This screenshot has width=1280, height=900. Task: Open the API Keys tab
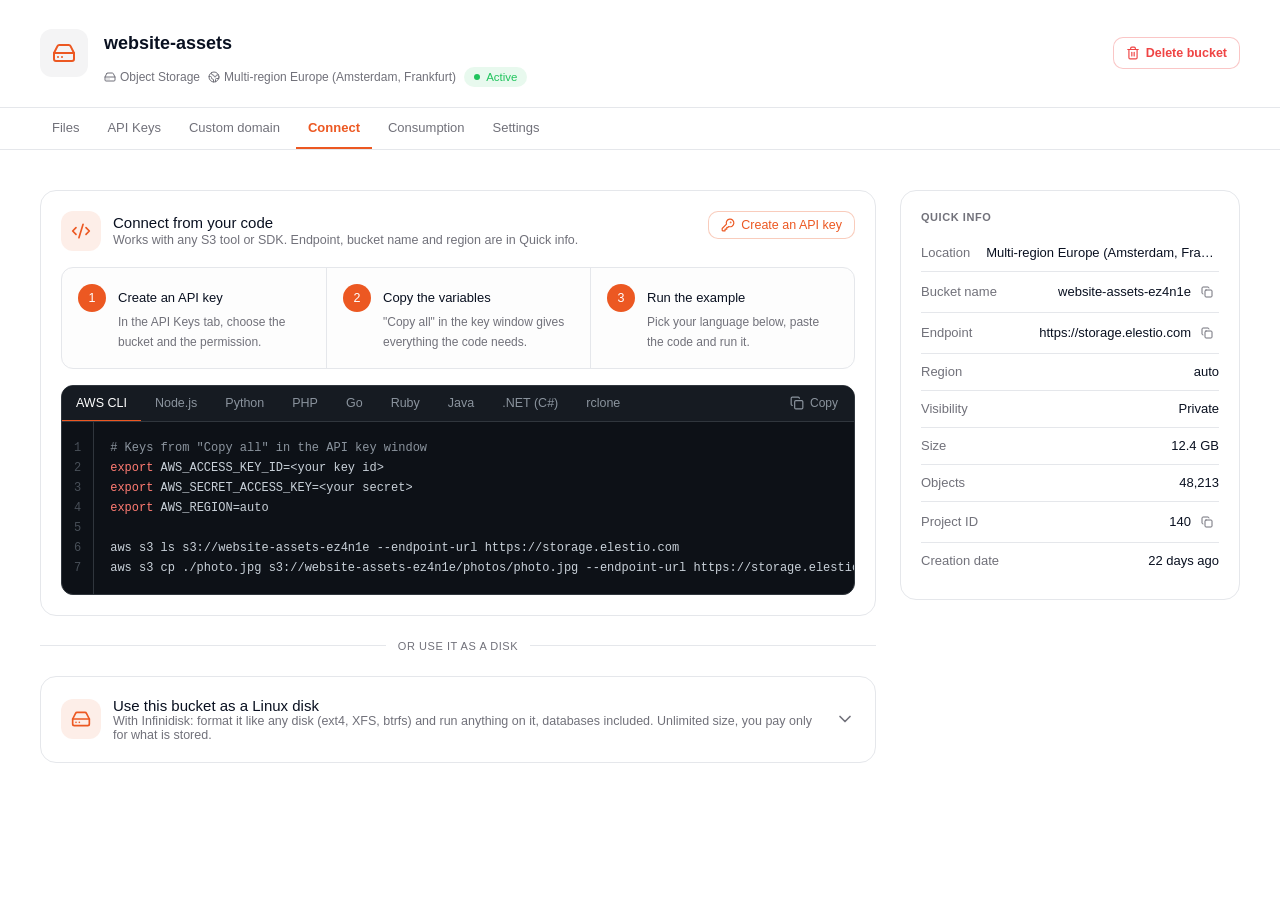(134, 128)
